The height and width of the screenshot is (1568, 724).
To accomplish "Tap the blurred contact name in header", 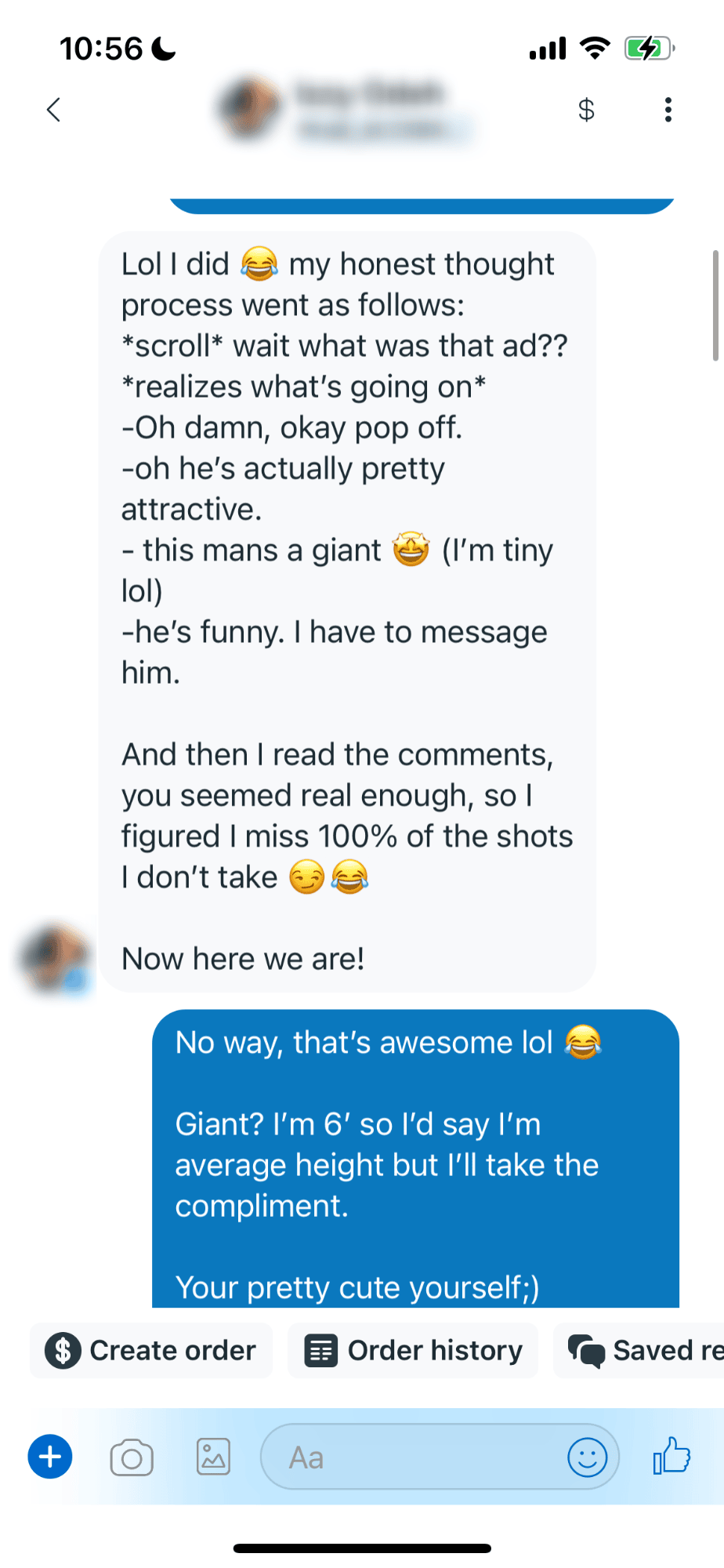I will (368, 94).
